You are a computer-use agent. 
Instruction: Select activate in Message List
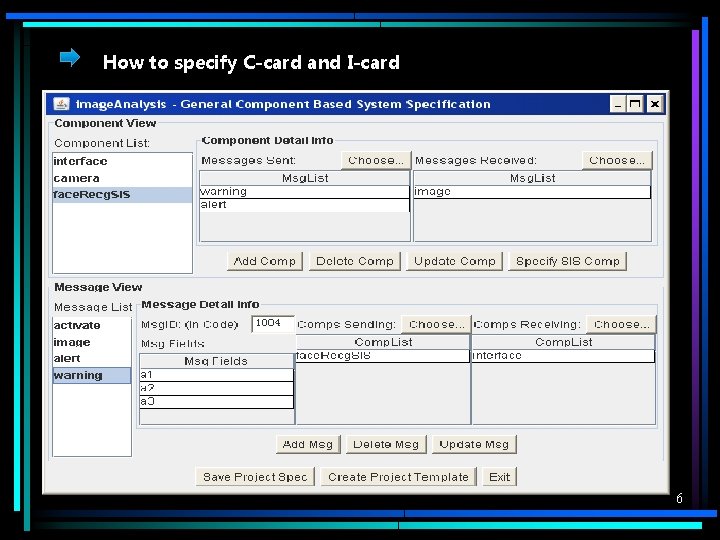click(x=92, y=326)
